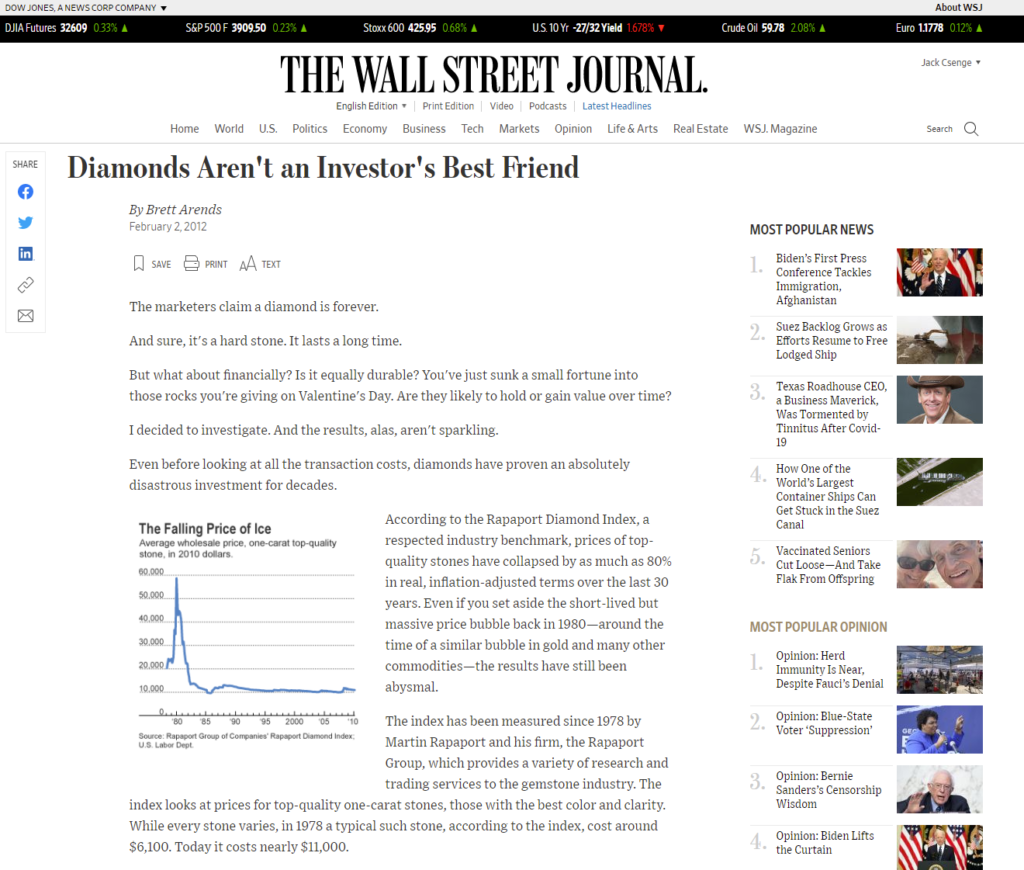Open the Politics section
Screen dimensions: 1024x870
click(x=310, y=129)
